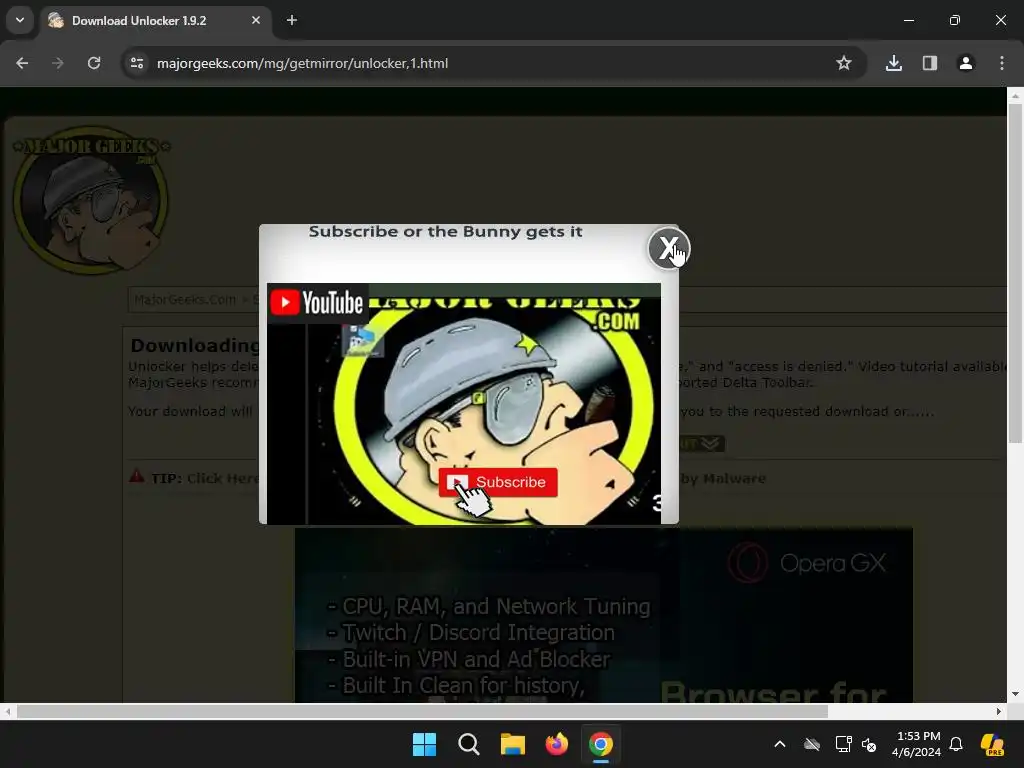This screenshot has height=768, width=1024.
Task: Click the Opera GX ad banner
Action: point(604,615)
